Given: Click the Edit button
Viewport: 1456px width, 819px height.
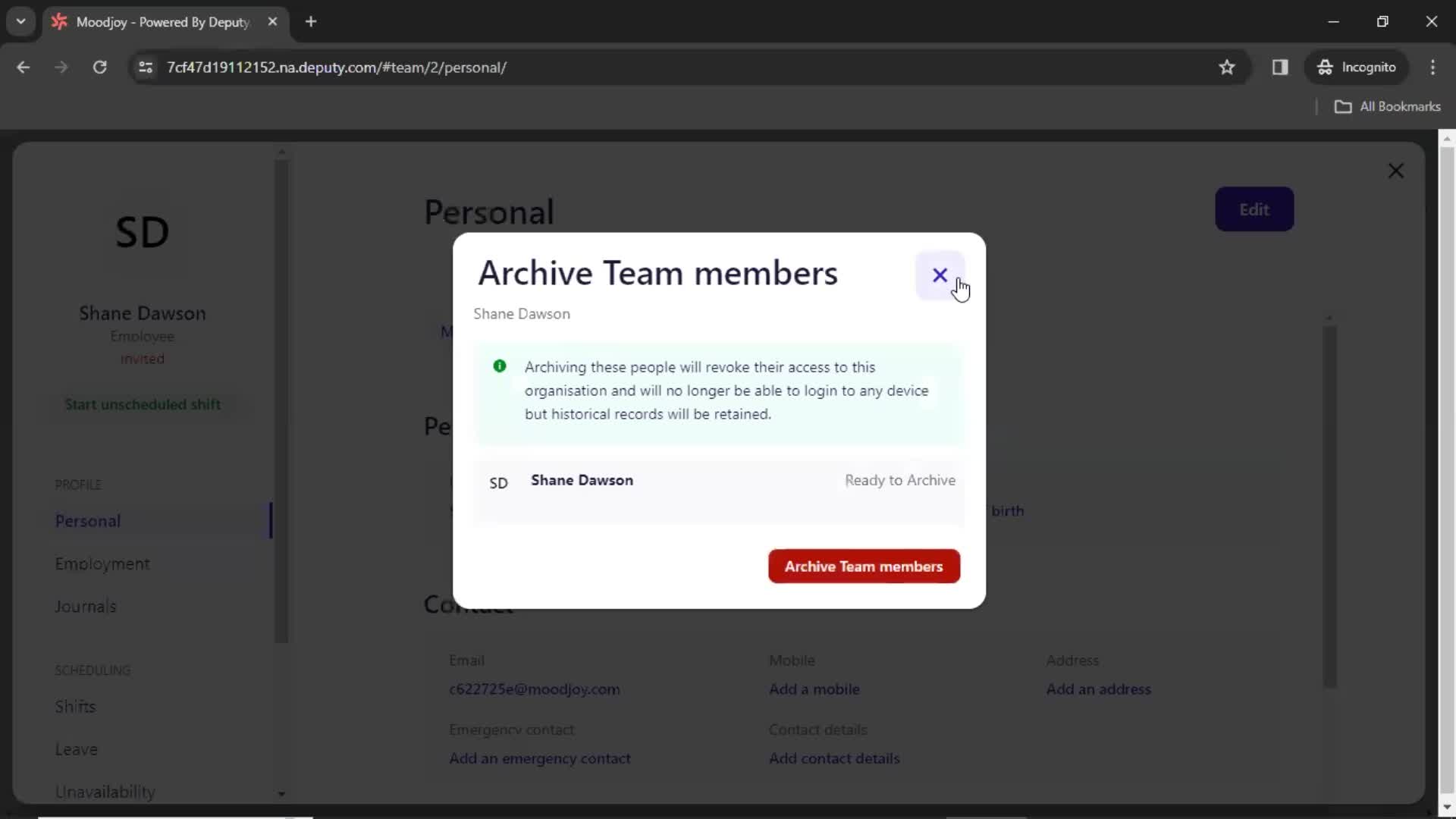Looking at the screenshot, I should tap(1254, 209).
